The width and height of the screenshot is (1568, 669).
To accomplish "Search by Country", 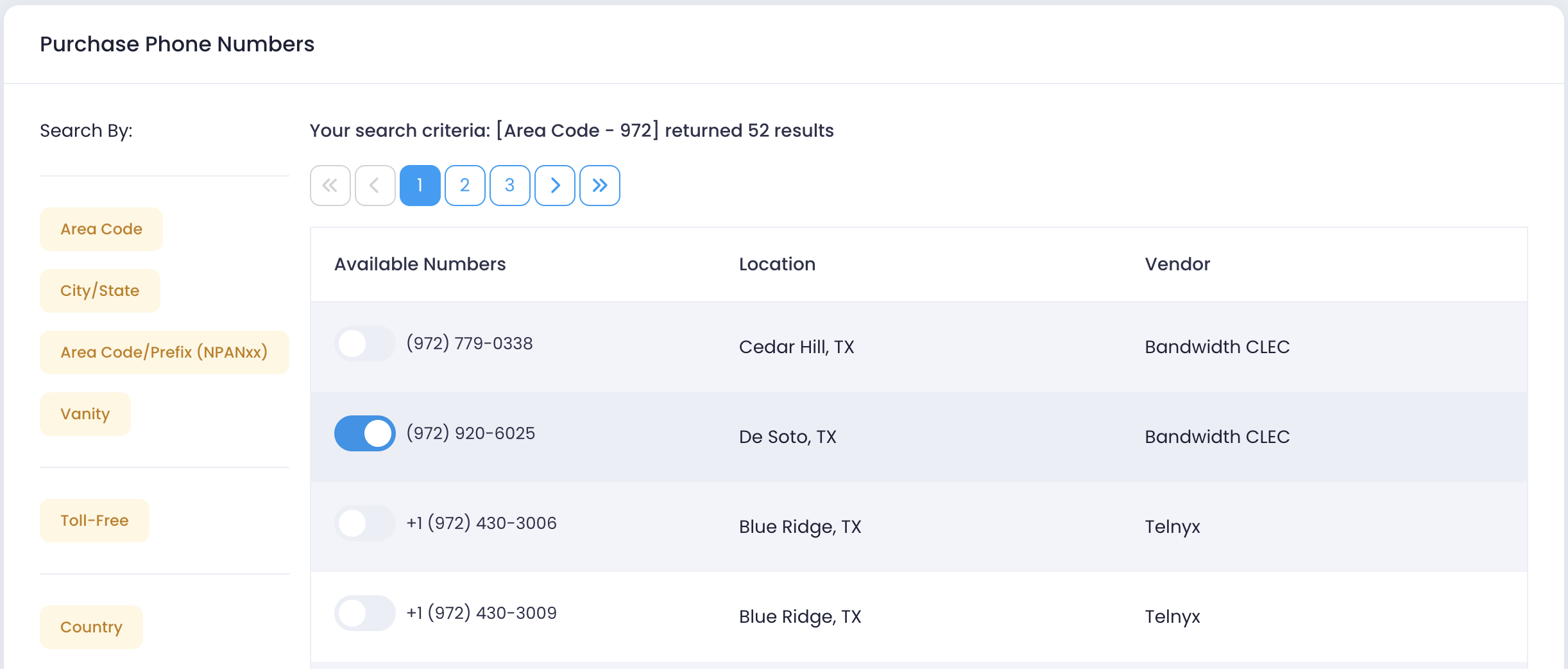I will click(x=91, y=627).
